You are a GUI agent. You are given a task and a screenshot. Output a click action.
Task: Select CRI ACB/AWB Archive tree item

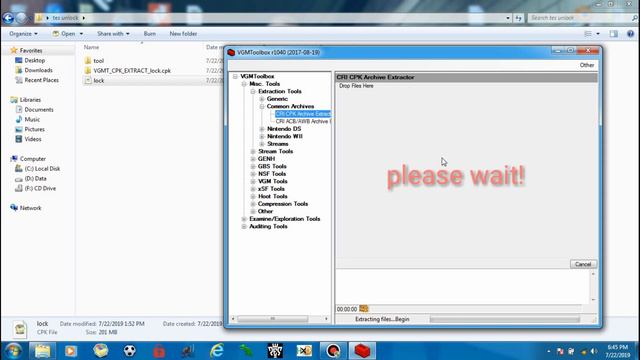(x=302, y=121)
